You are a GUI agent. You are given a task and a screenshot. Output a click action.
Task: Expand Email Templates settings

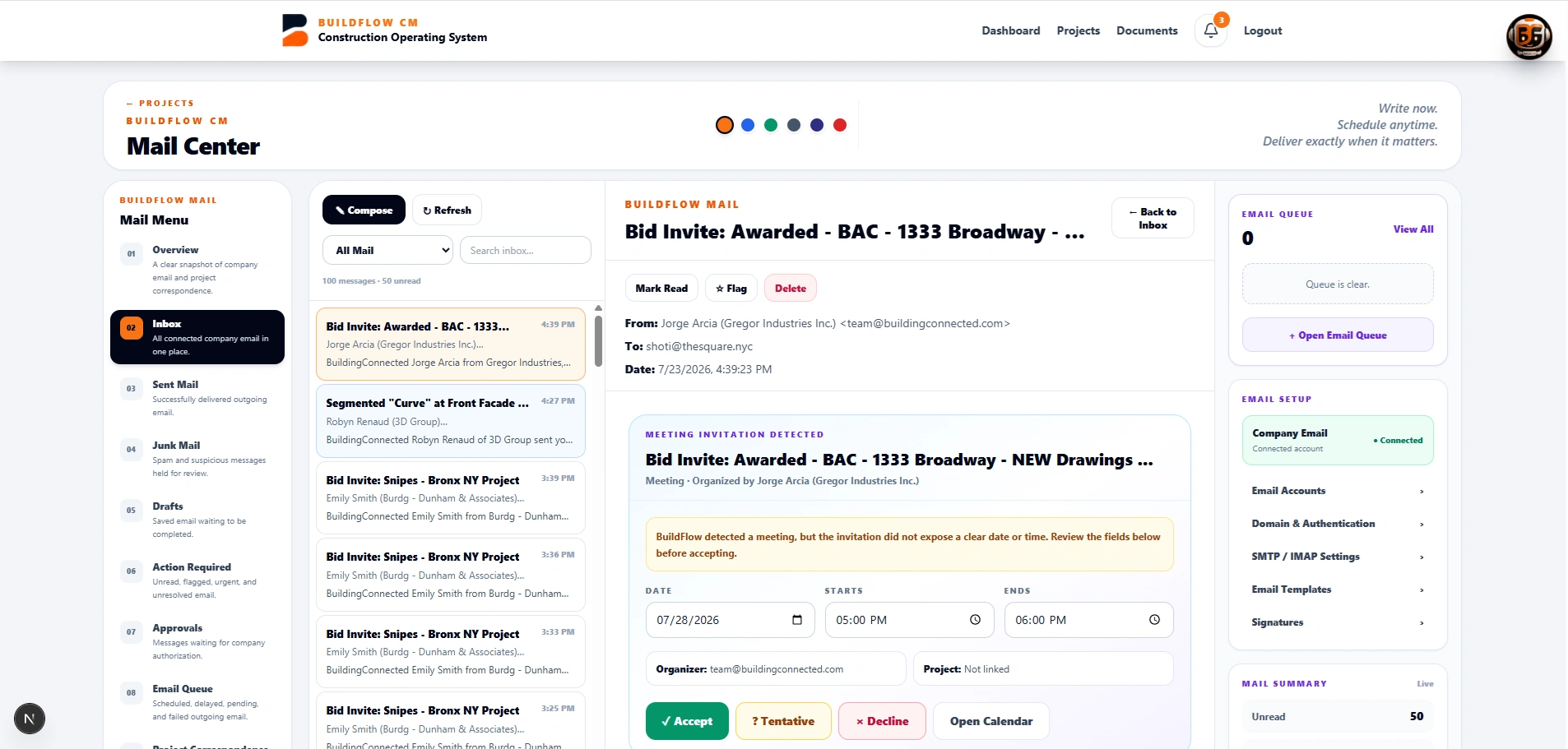tap(1338, 589)
